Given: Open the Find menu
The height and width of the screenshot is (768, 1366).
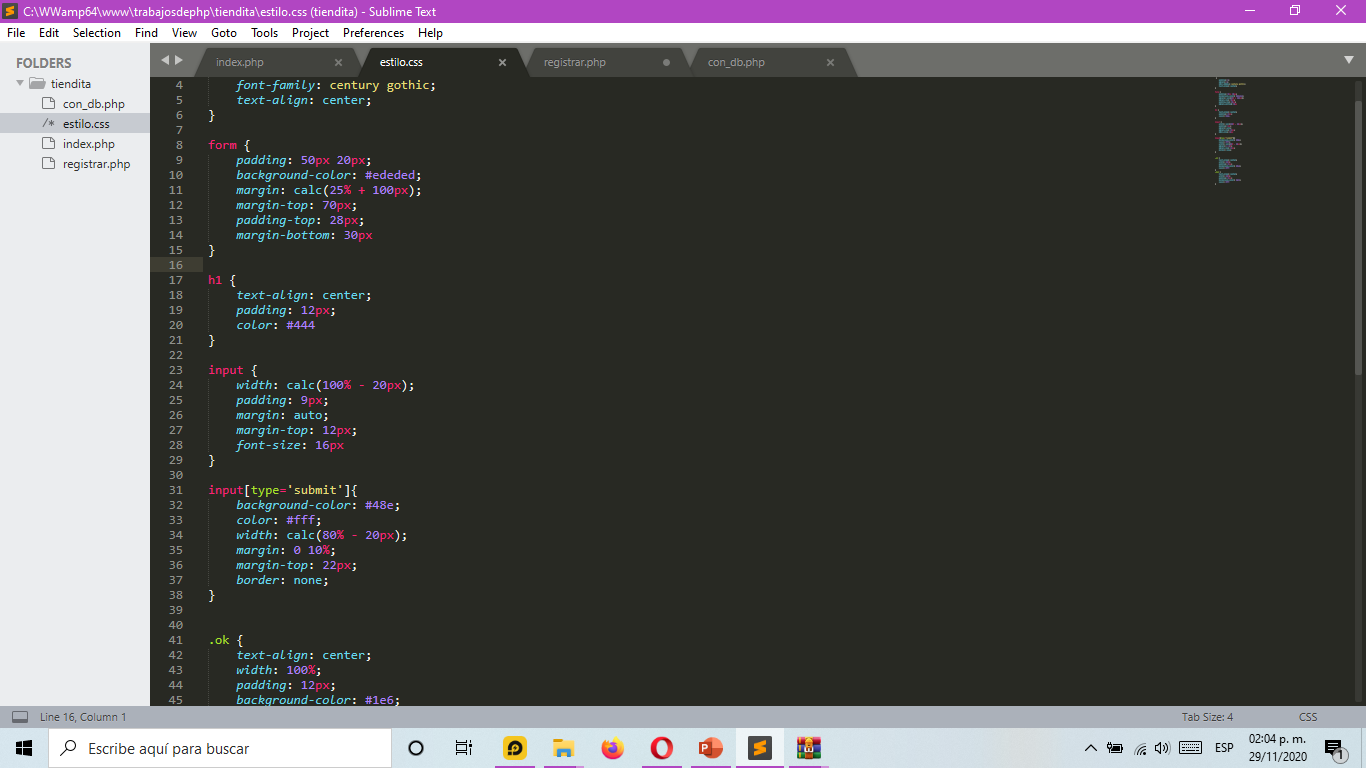Looking at the screenshot, I should pos(146,32).
